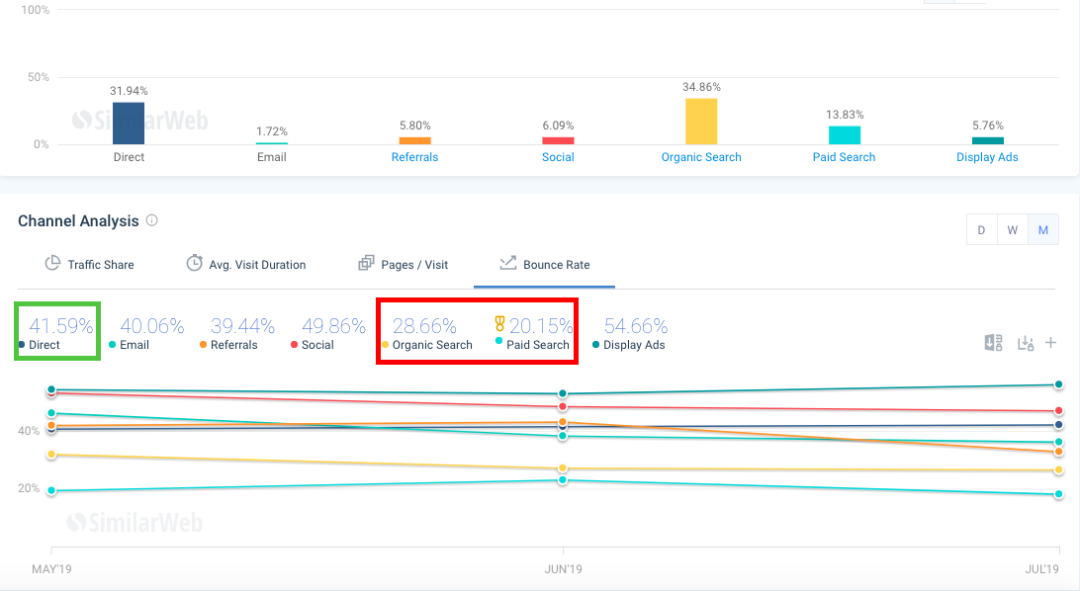1080x591 pixels.
Task: Toggle the Social series in legend
Action: coord(317,345)
